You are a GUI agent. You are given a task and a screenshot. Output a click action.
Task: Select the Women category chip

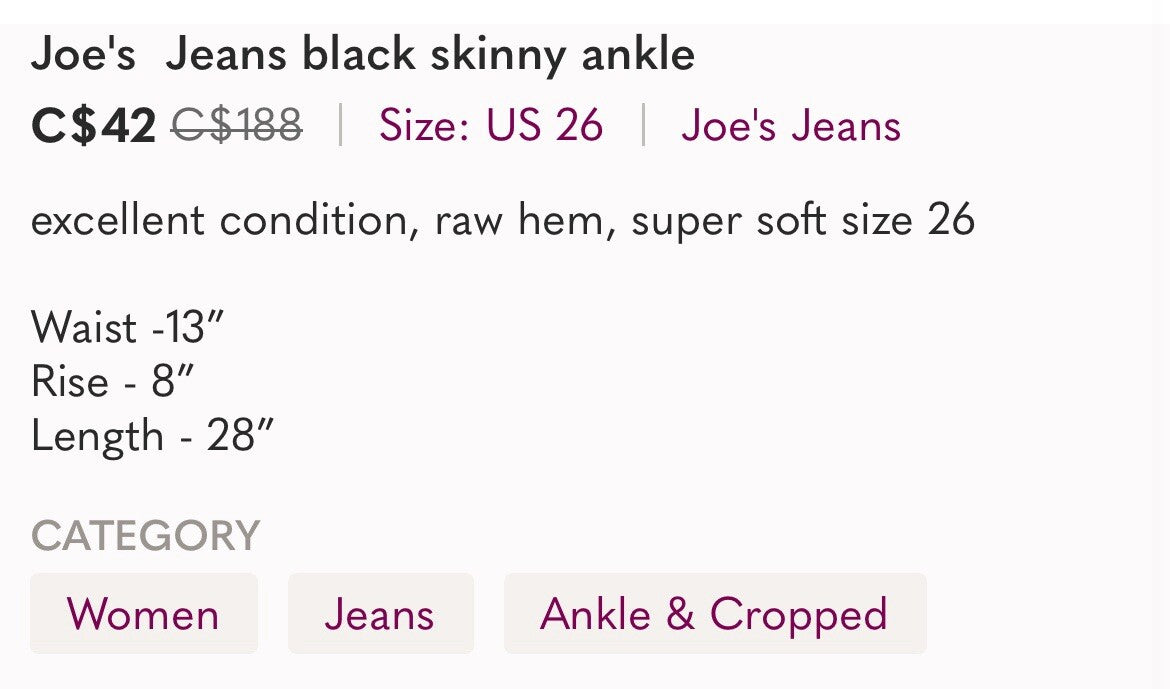point(143,614)
